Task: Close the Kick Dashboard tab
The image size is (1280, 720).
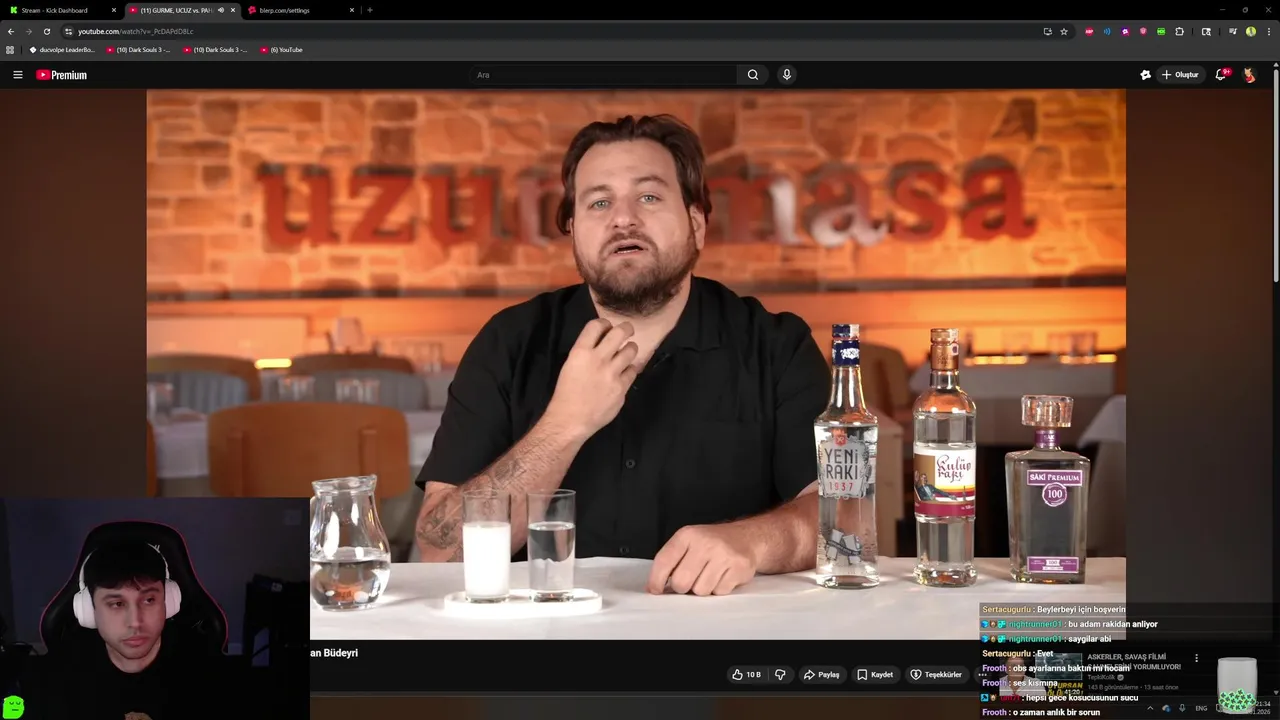Action: pyautogui.click(x=113, y=10)
